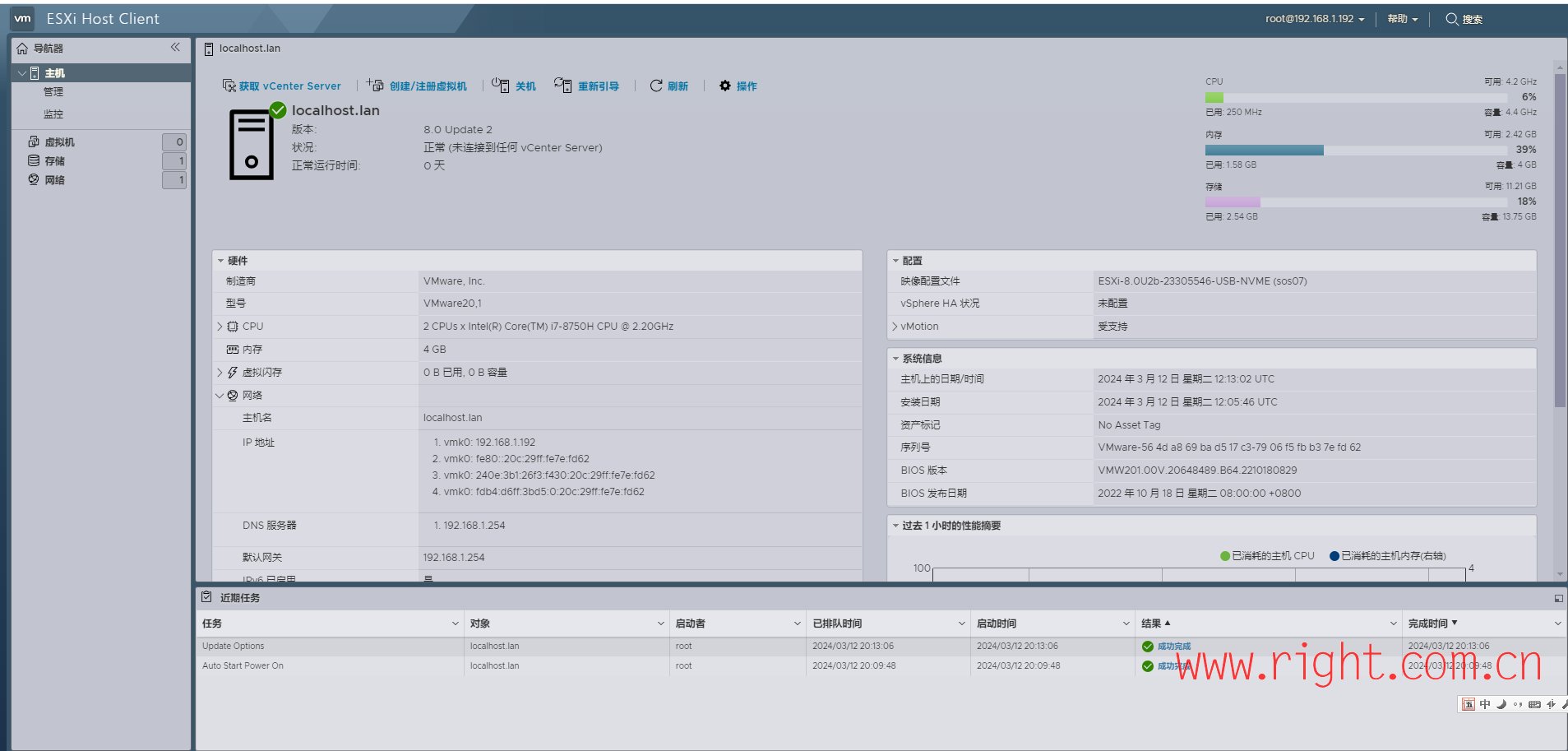Open the Queued time column dropdown

tap(961, 624)
